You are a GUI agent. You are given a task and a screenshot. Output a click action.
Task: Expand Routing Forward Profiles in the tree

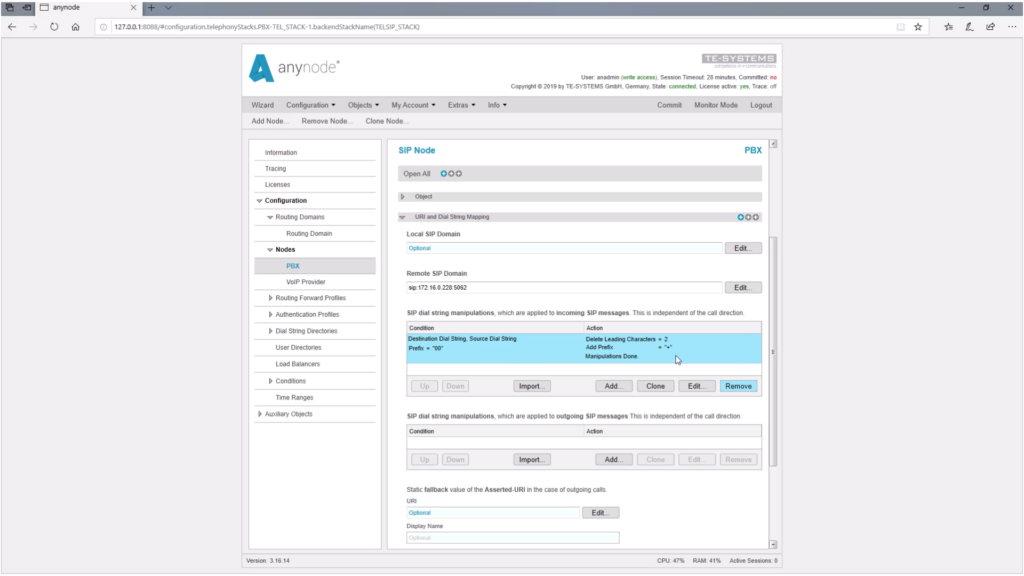pos(270,298)
